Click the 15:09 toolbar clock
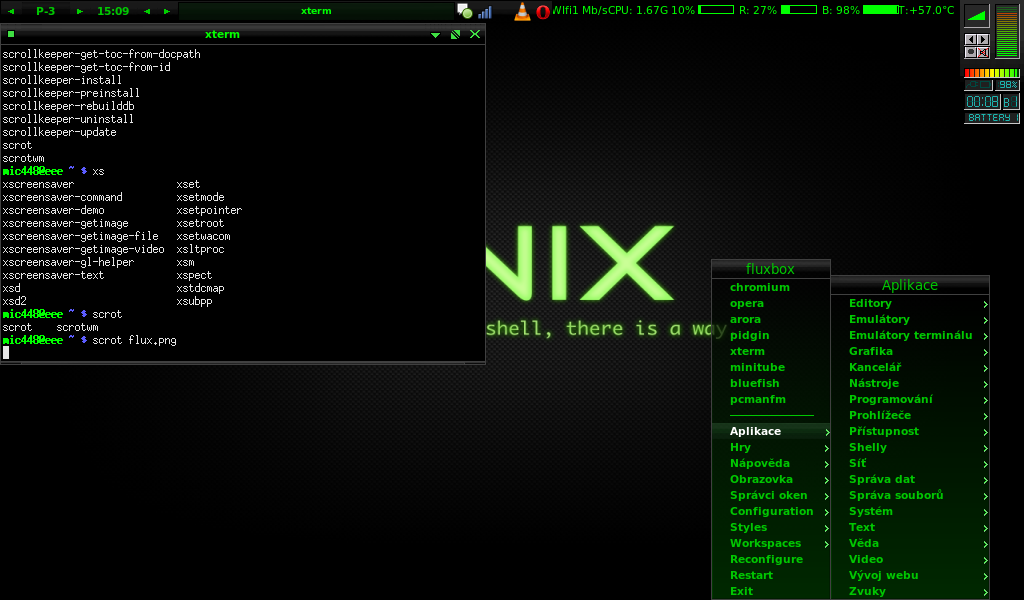Screen dimensions: 1024x600 point(113,11)
